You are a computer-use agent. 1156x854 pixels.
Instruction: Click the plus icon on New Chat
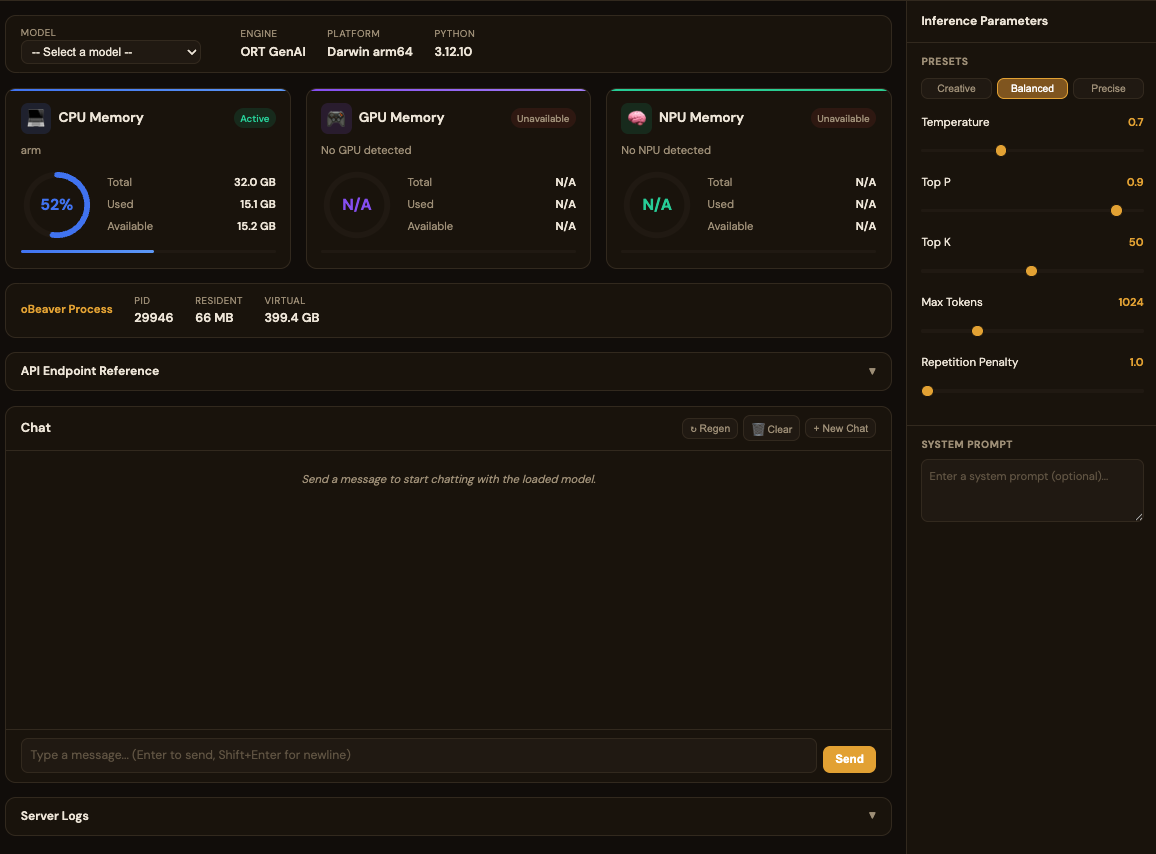pos(816,428)
